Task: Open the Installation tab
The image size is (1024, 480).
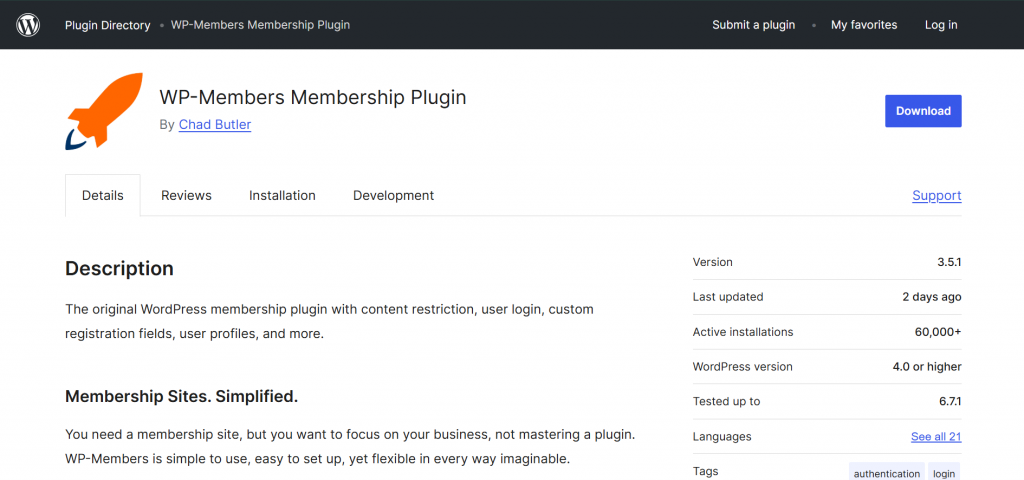Action: (282, 195)
